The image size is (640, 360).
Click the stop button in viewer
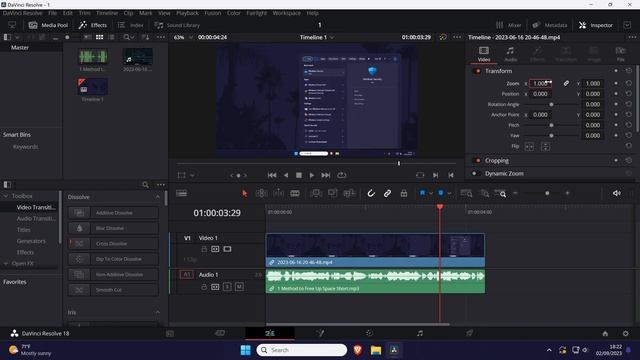click(x=299, y=175)
